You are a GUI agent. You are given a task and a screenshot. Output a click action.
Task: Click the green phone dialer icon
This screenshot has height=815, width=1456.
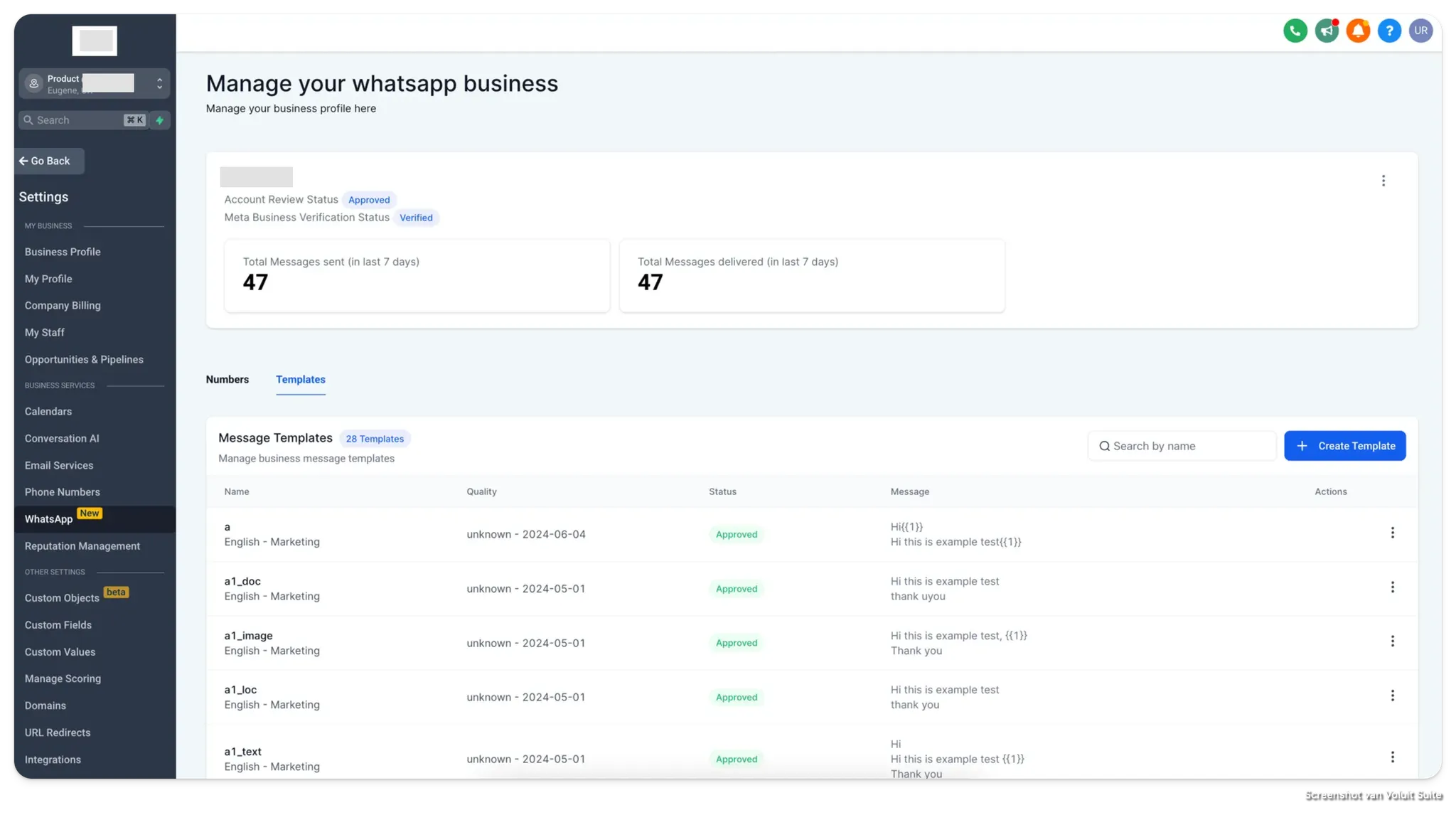point(1295,31)
